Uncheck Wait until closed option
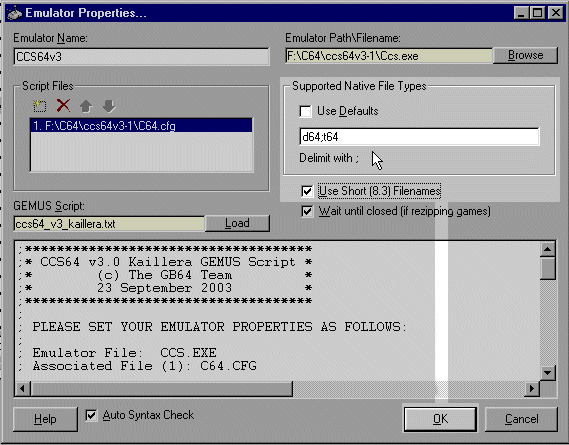This screenshot has width=569, height=445. pos(307,211)
